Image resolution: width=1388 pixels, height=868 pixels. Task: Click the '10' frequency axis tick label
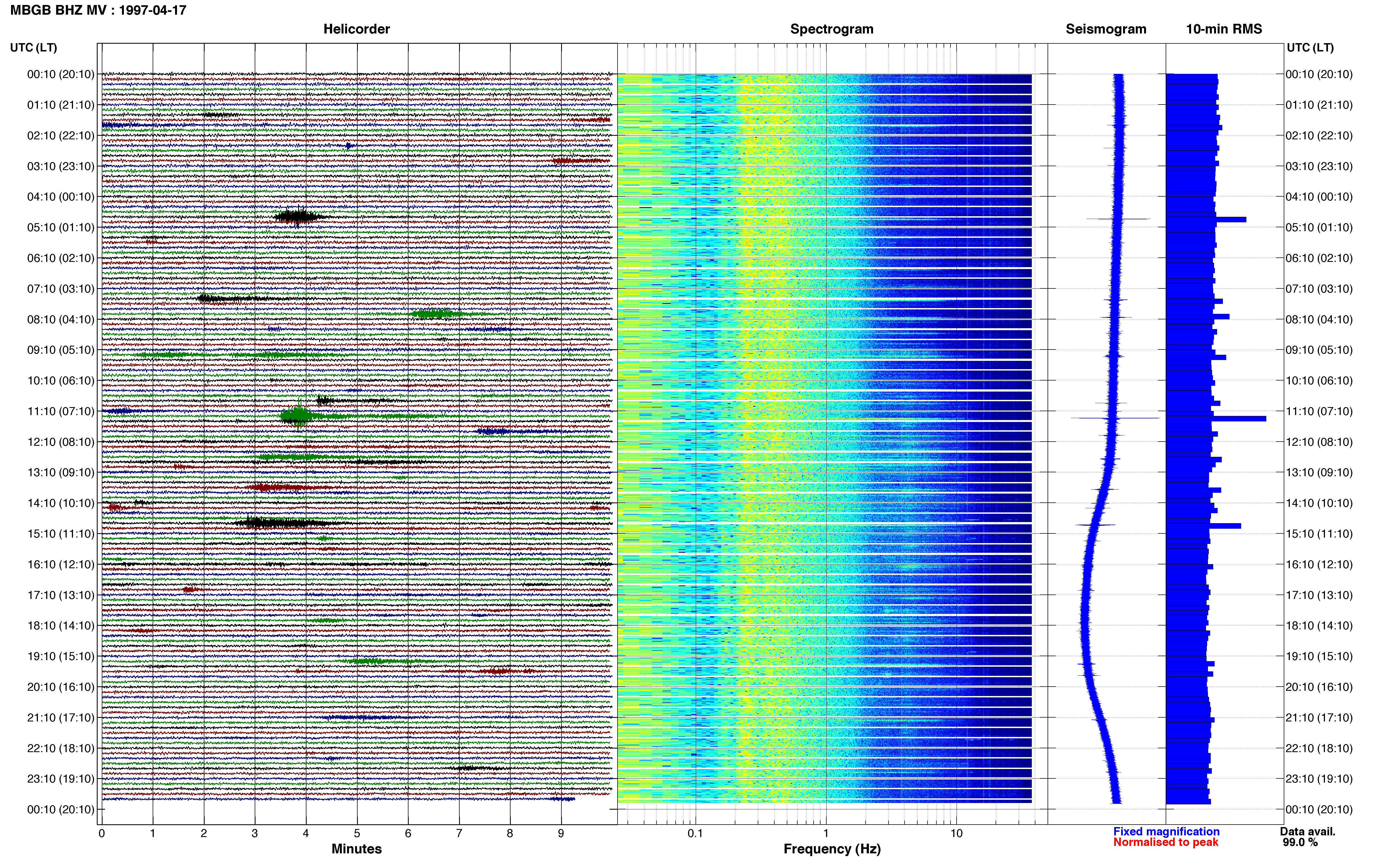point(956,833)
